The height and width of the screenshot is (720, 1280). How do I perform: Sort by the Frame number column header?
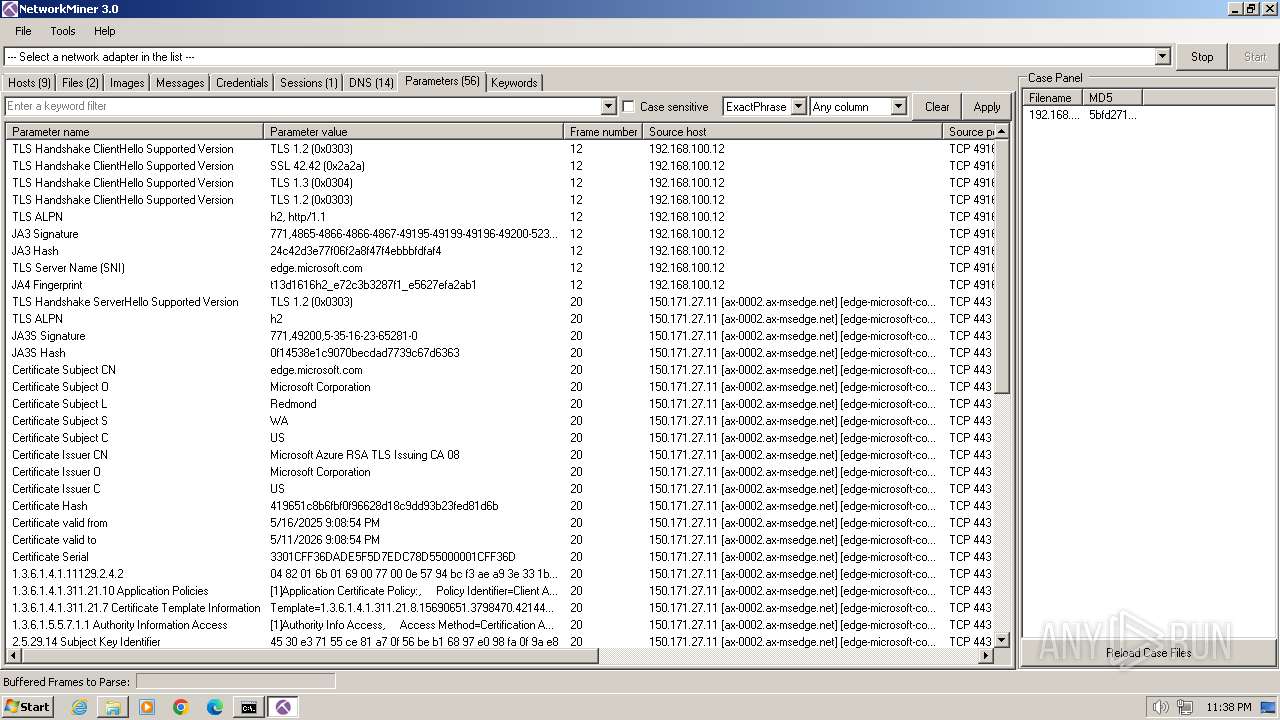pyautogui.click(x=603, y=131)
